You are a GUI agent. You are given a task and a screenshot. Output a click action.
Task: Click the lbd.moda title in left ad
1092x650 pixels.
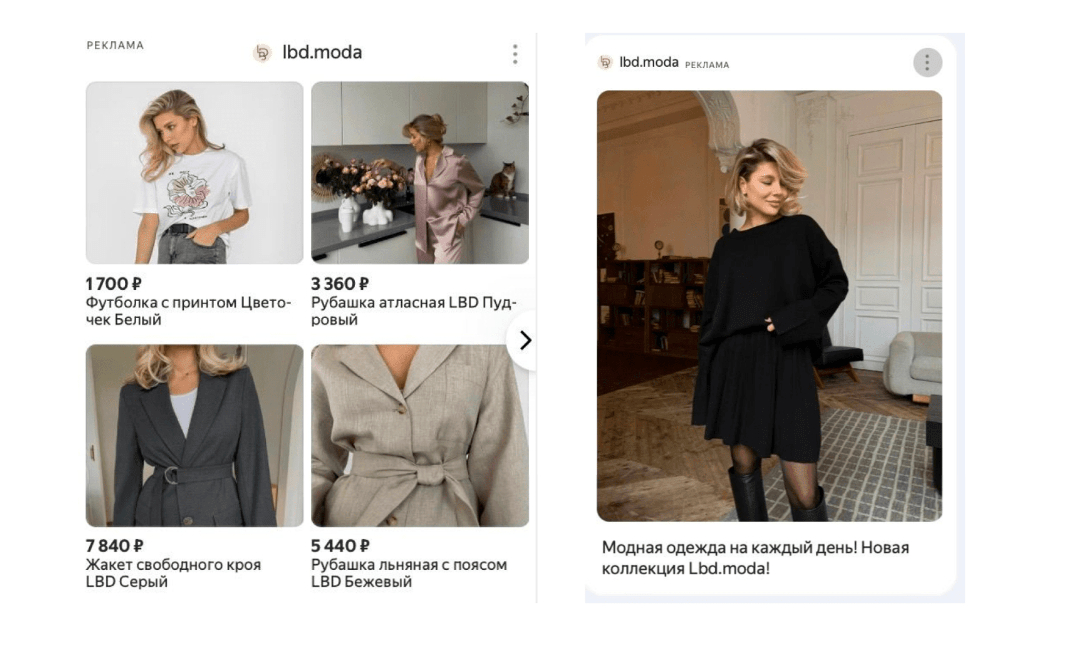tap(321, 53)
